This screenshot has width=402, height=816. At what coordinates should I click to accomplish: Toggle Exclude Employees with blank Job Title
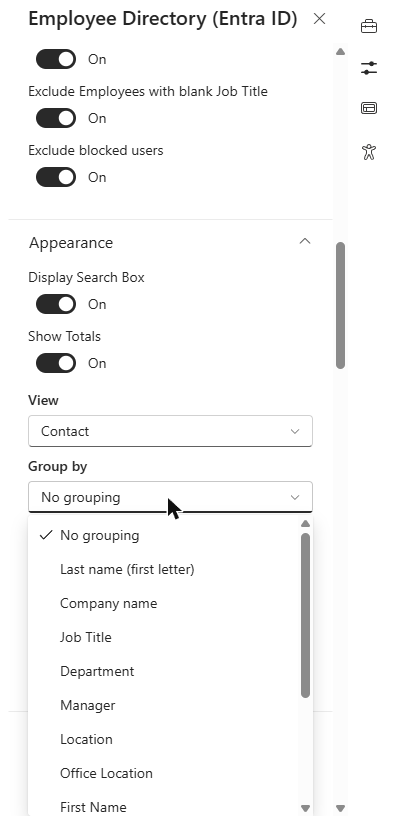point(56,118)
